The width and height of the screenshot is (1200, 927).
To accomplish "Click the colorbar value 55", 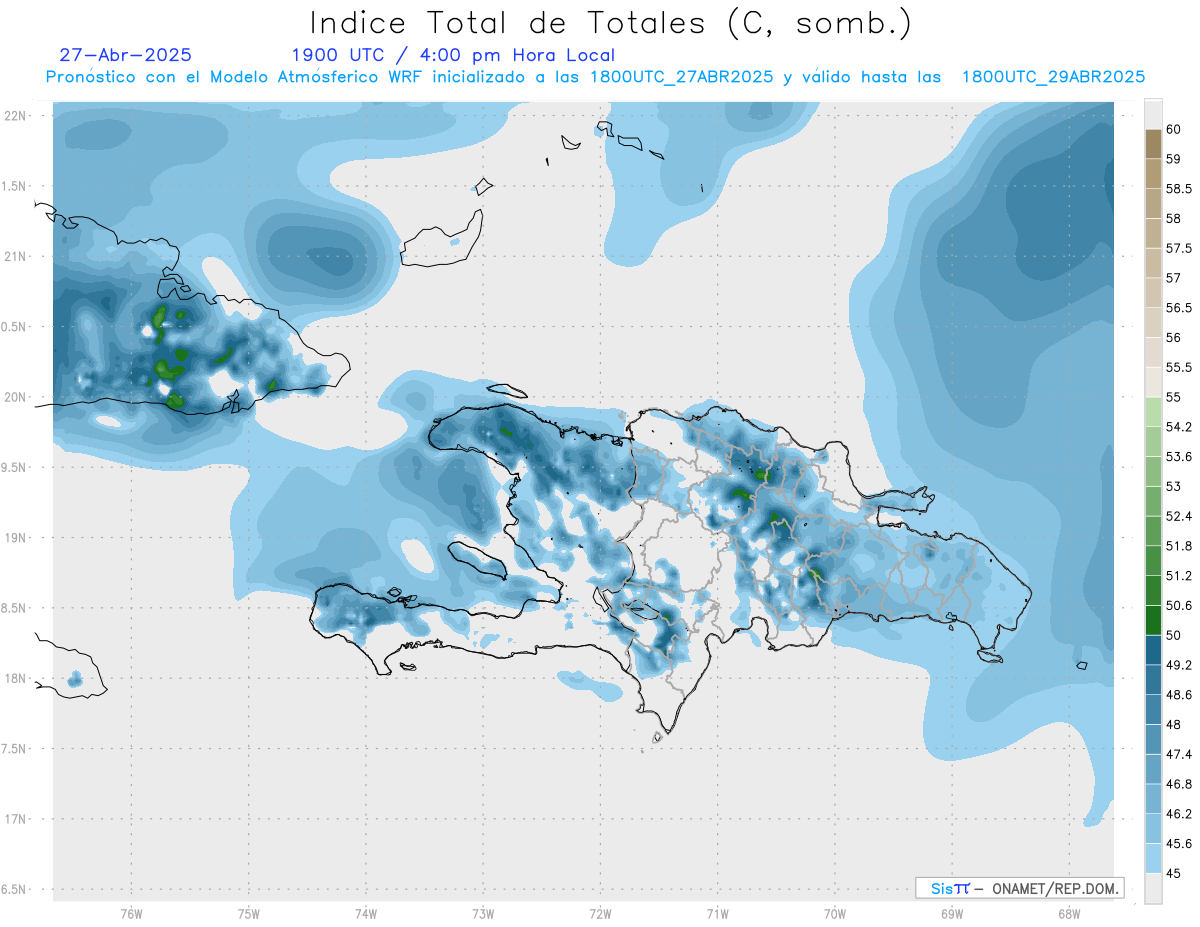I will [x=1174, y=397].
